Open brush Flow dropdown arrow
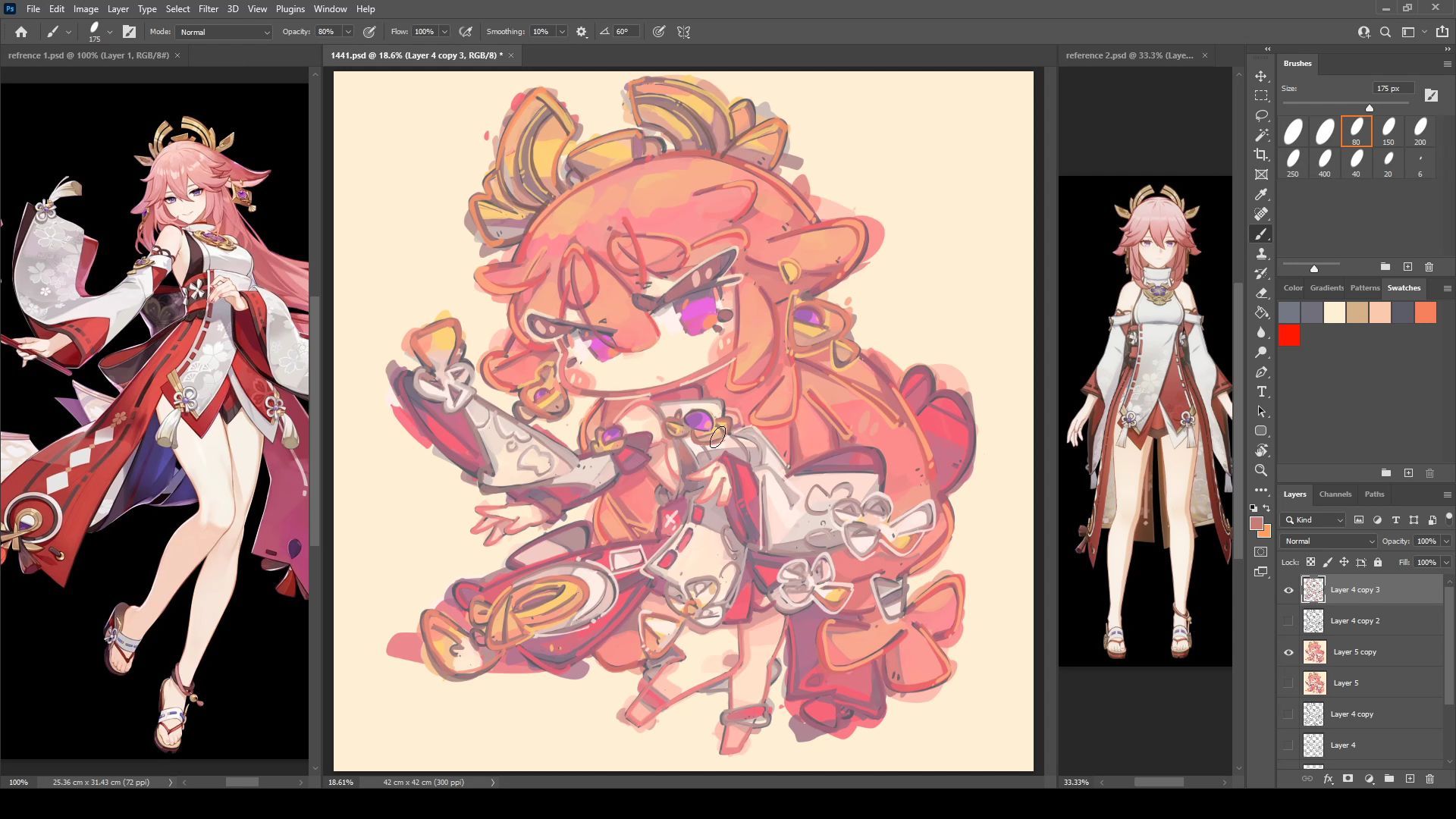This screenshot has width=1456, height=819. click(x=444, y=32)
